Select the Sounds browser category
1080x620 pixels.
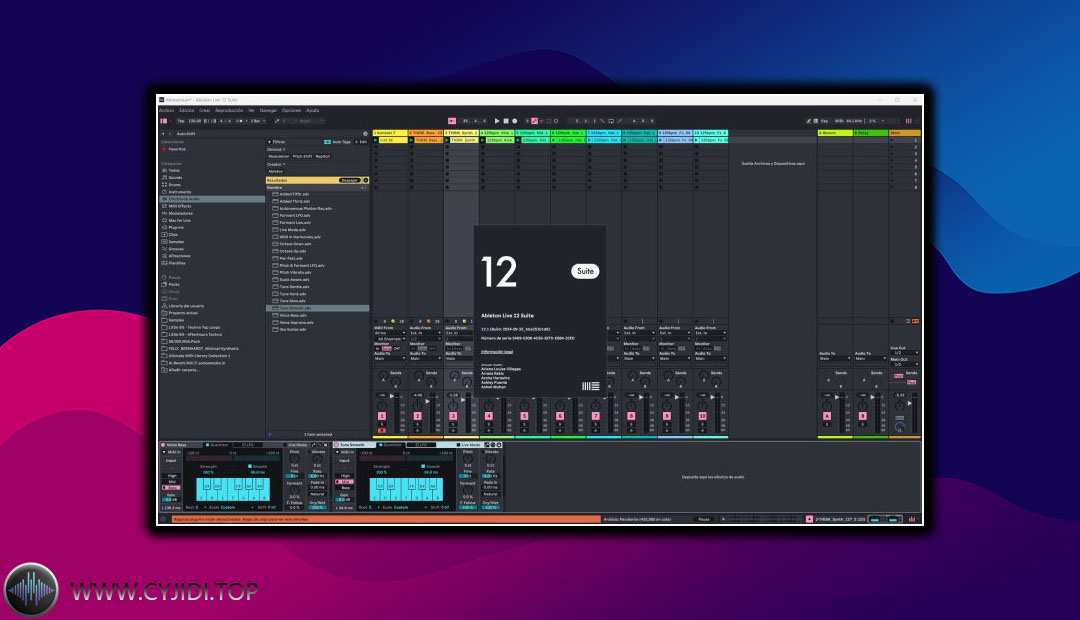pos(176,178)
